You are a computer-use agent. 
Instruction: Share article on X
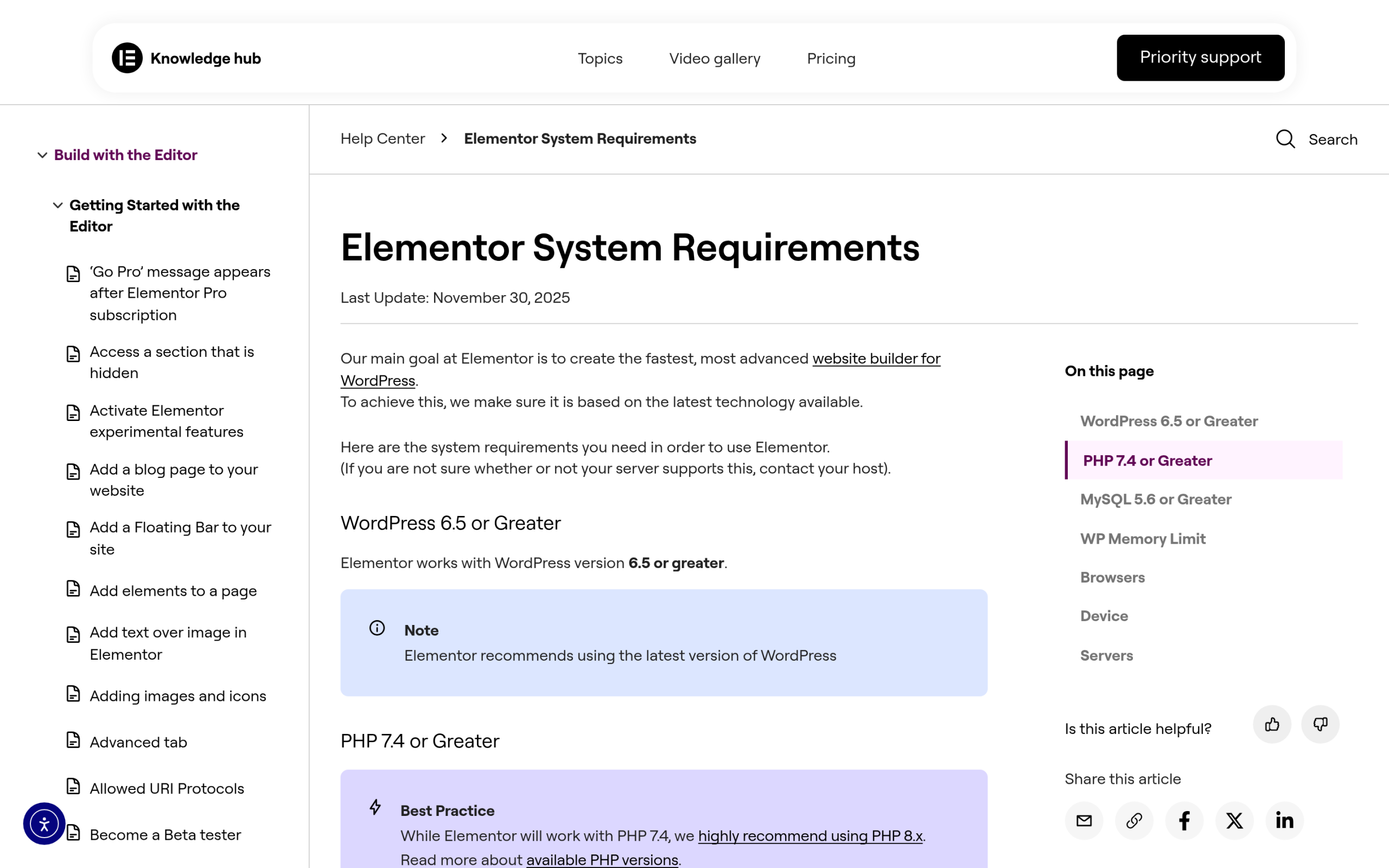[x=1234, y=821]
